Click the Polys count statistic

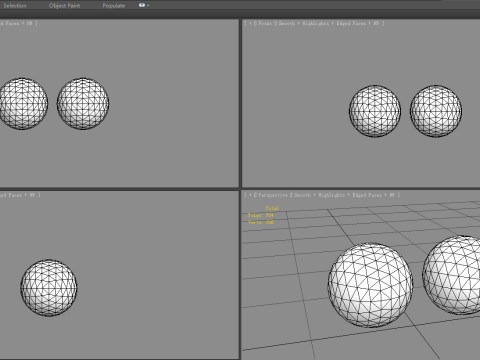tap(261, 215)
